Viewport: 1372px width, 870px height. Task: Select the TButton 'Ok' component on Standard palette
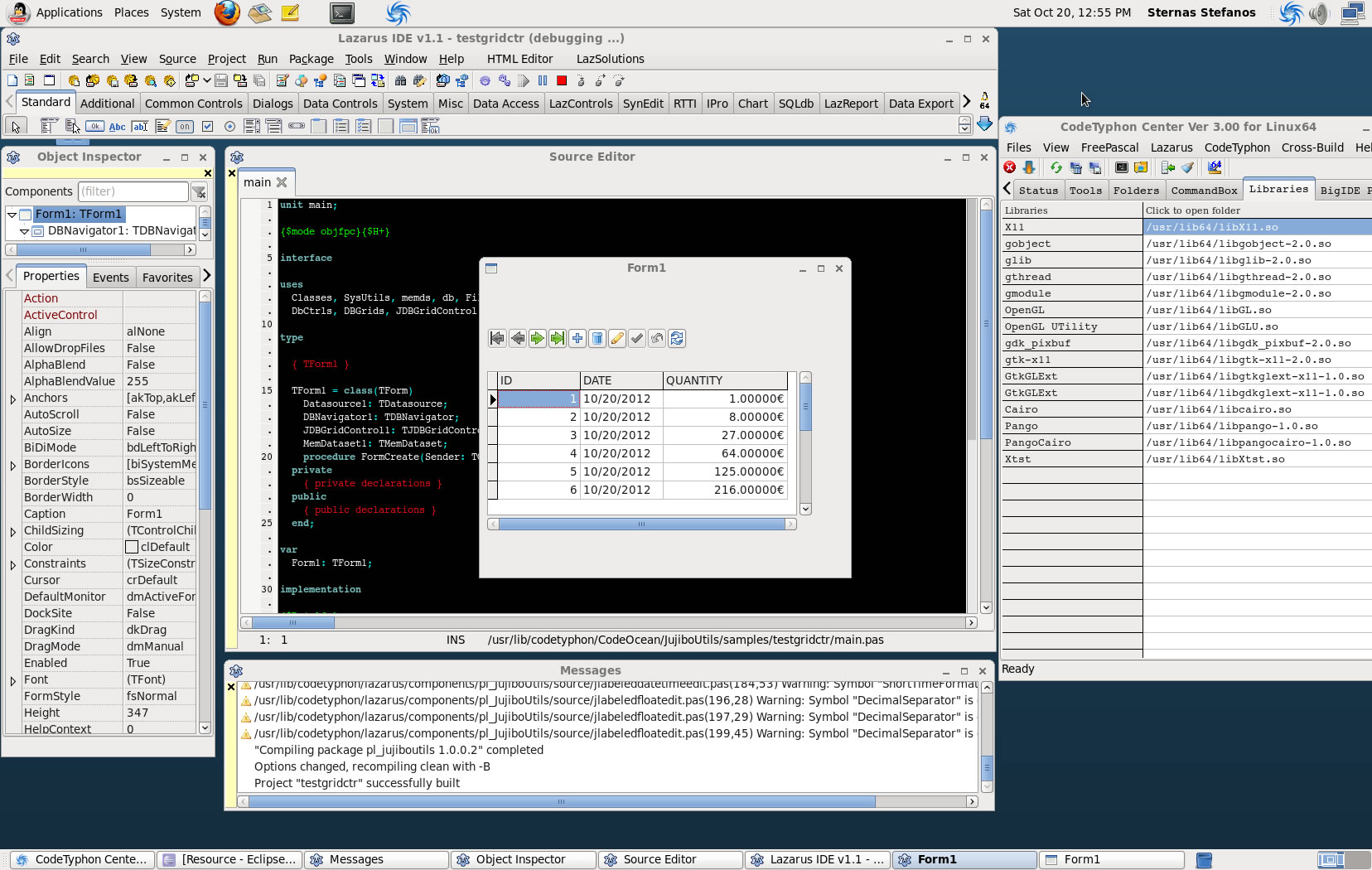click(94, 126)
